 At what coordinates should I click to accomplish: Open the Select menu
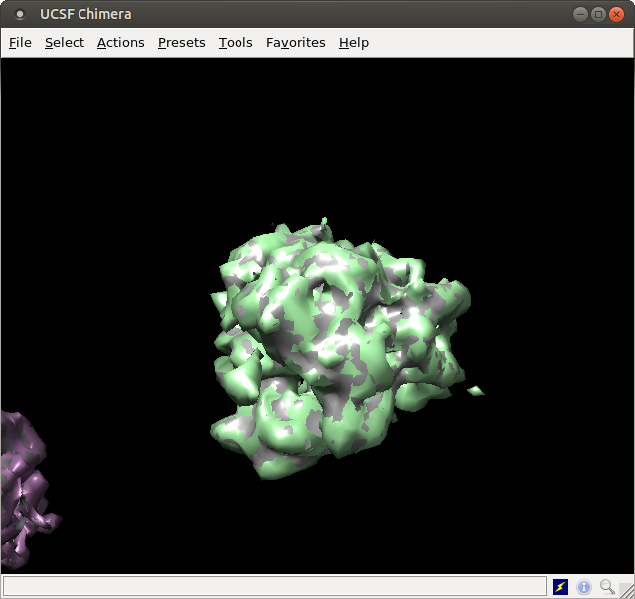(x=64, y=43)
